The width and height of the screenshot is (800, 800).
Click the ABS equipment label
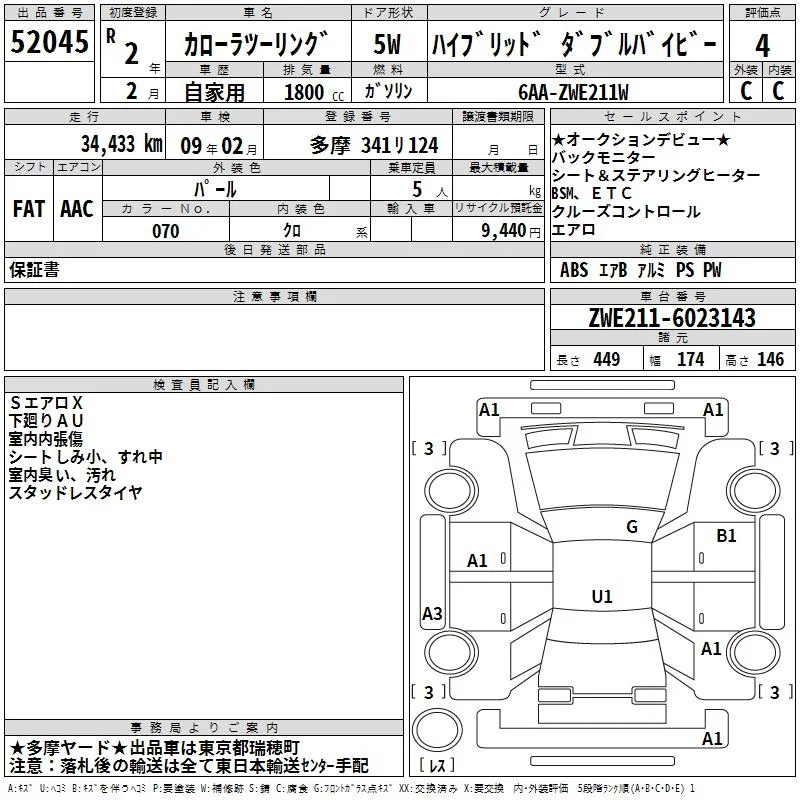point(574,269)
